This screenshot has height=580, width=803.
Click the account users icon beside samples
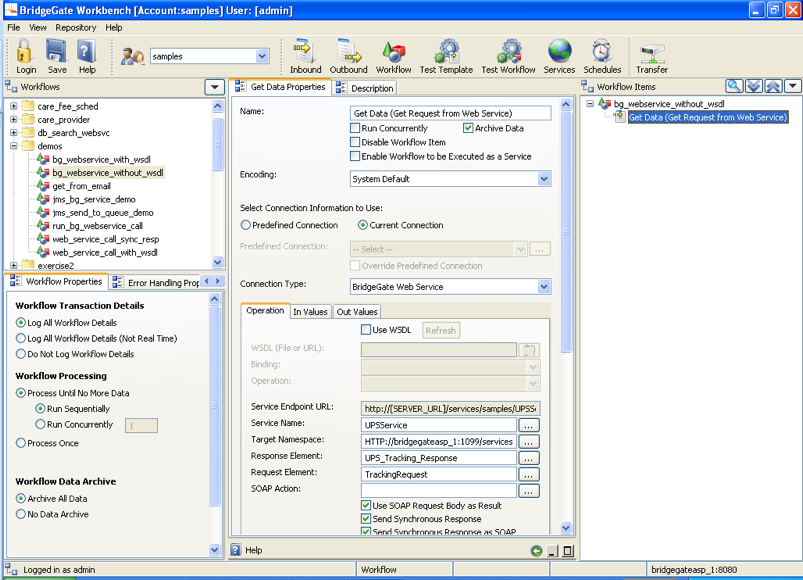pos(133,56)
